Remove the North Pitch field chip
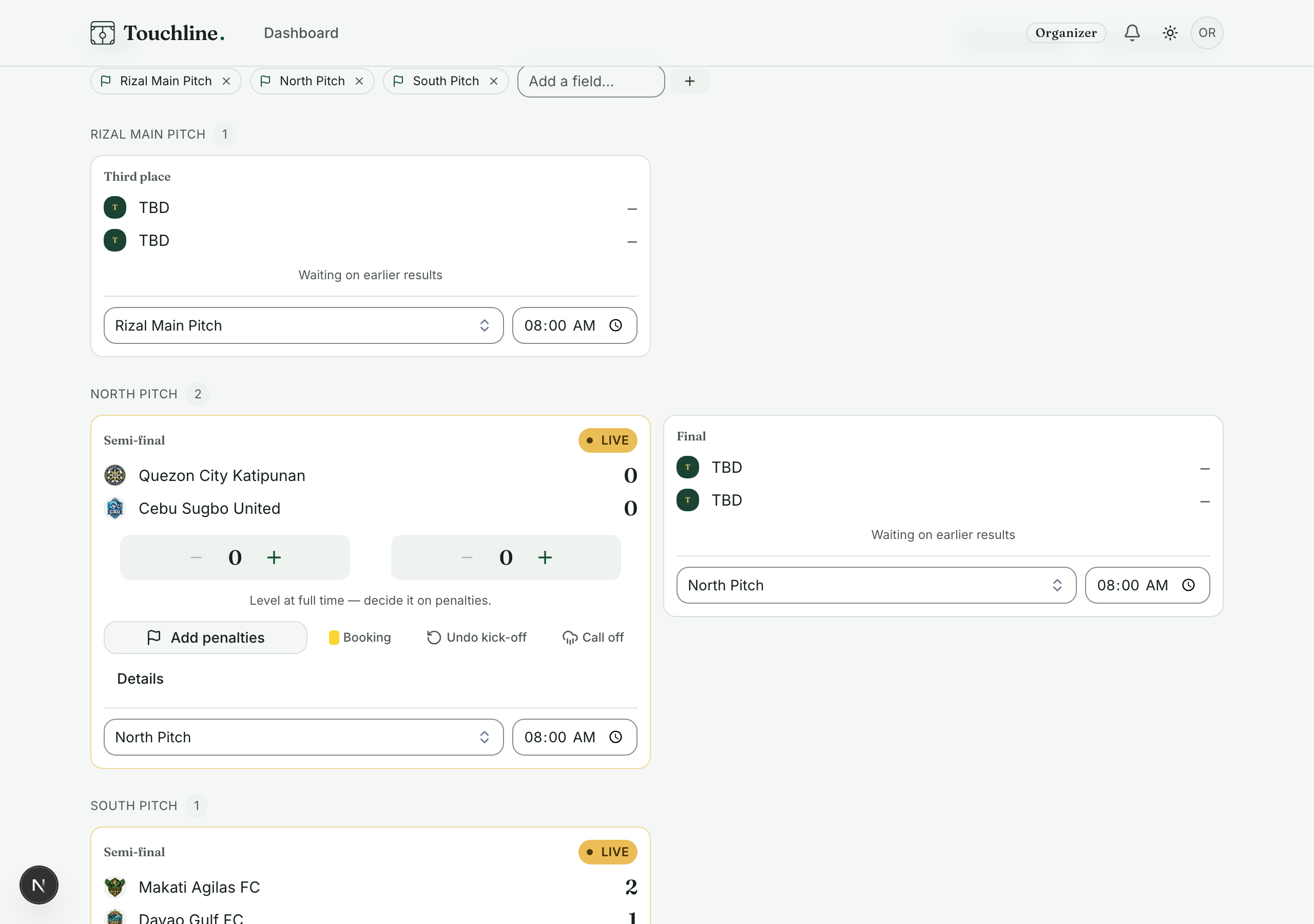 click(359, 81)
